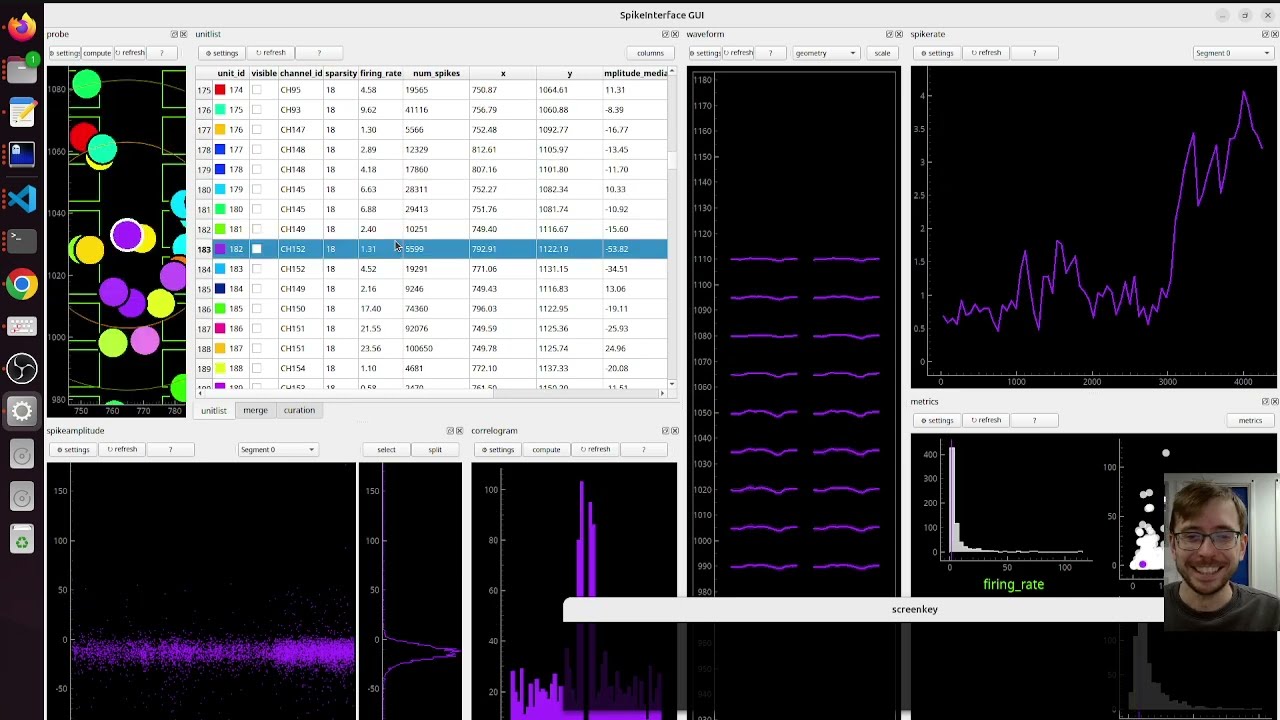Viewport: 1280px width, 720px height.
Task: Float the probe panel
Action: (x=174, y=34)
